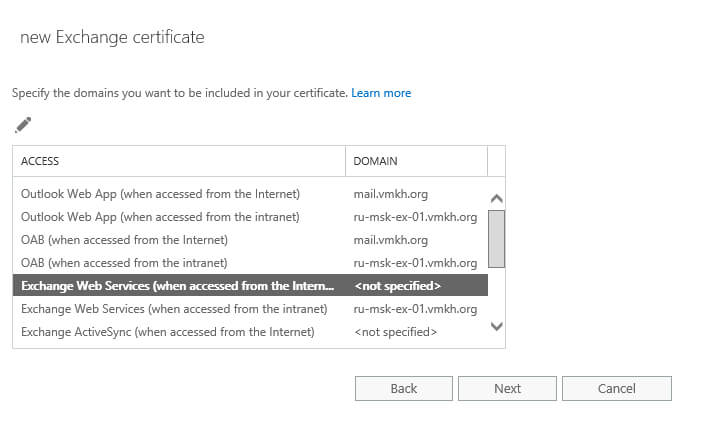Click the list scroll down arrow
The height and width of the screenshot is (434, 704).
(497, 326)
